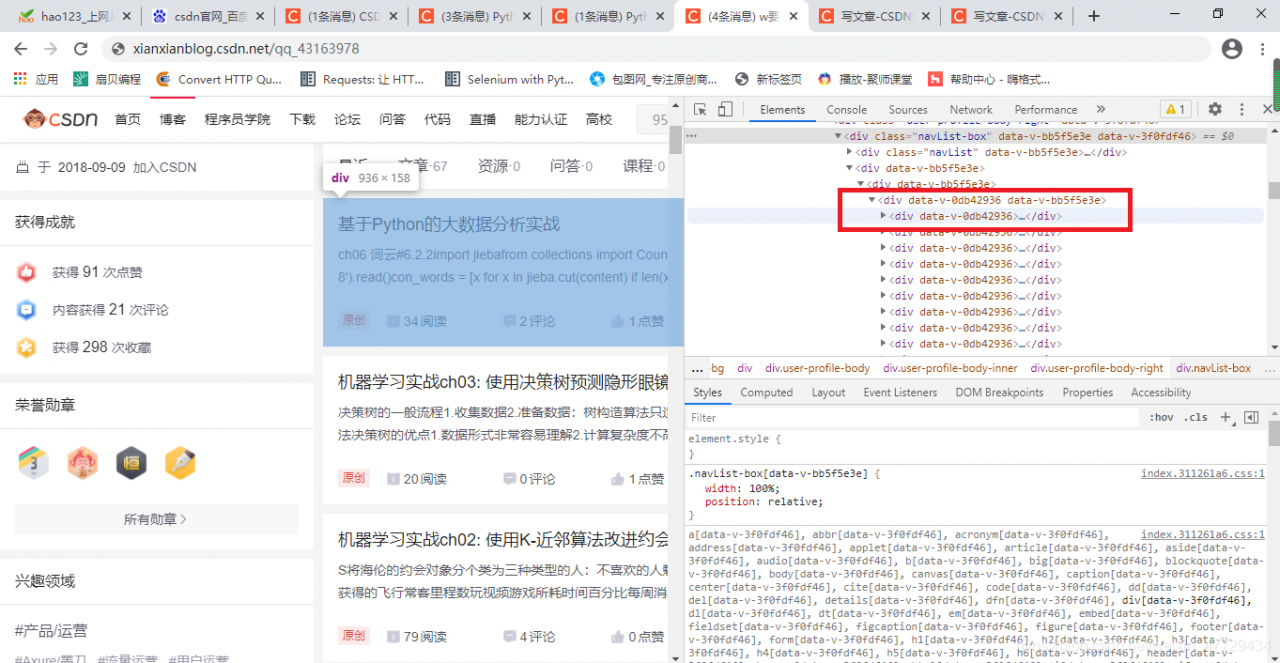This screenshot has height=663, width=1280.
Task: Open DevTools settings gear
Action: (x=1215, y=110)
